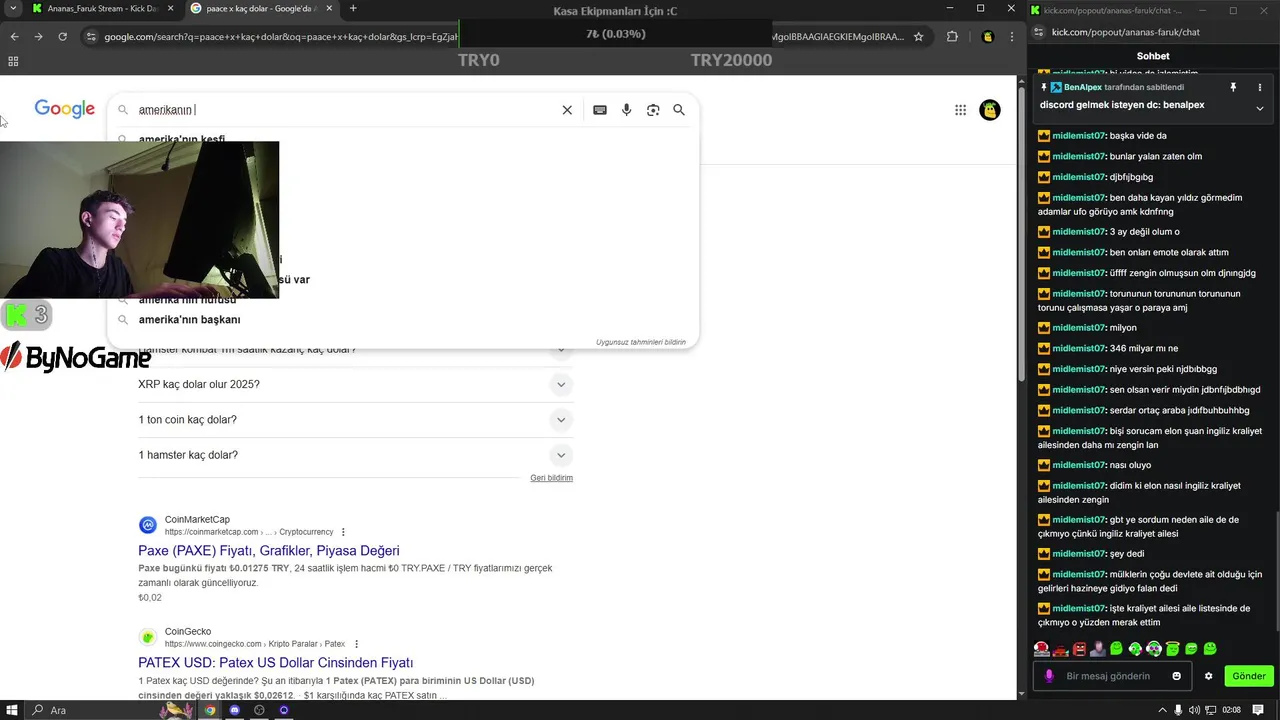Open the CoinMarketCap result's three-dot options

pos(343,532)
